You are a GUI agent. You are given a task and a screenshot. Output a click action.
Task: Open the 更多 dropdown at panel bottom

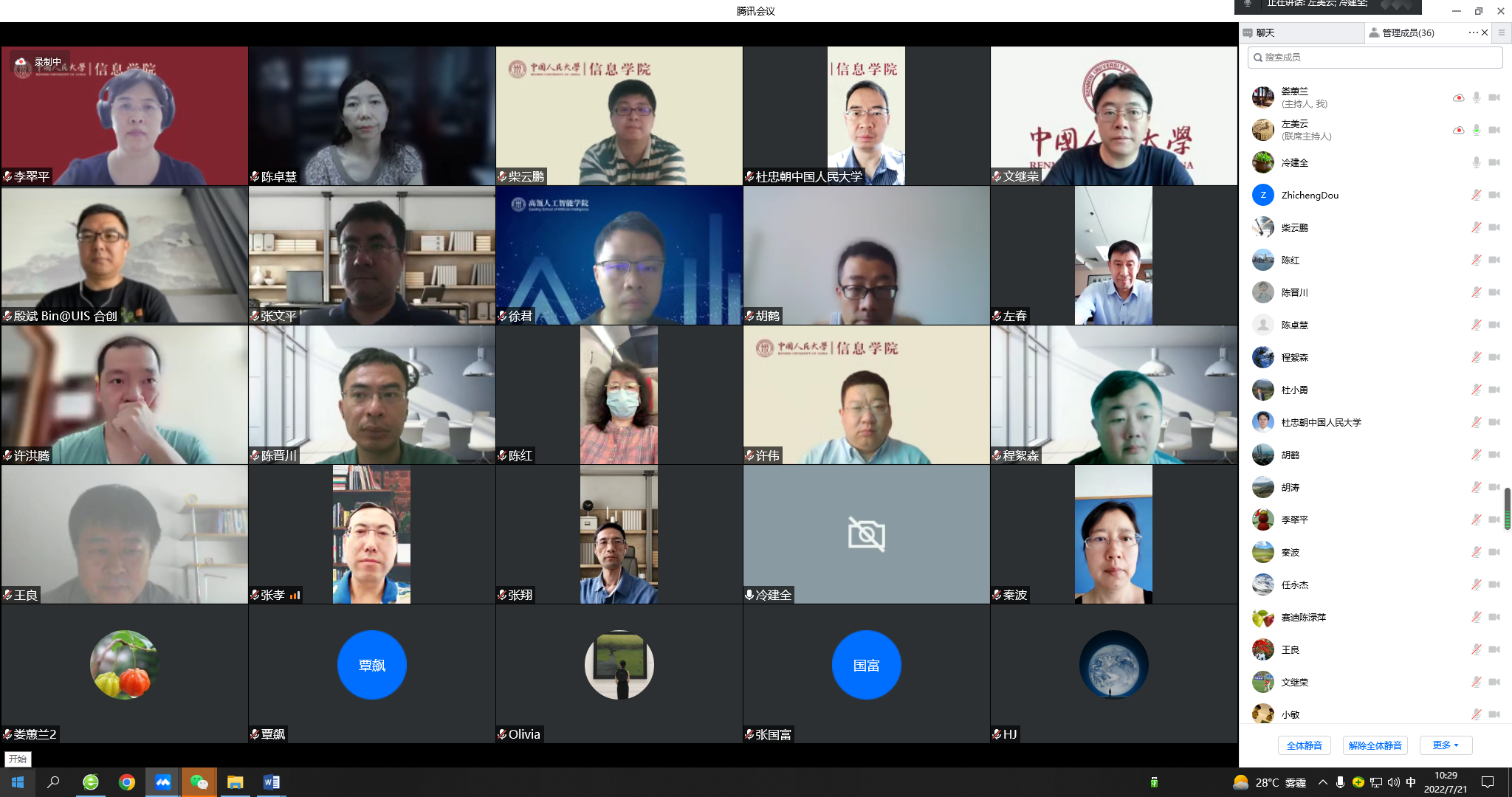click(x=1445, y=745)
